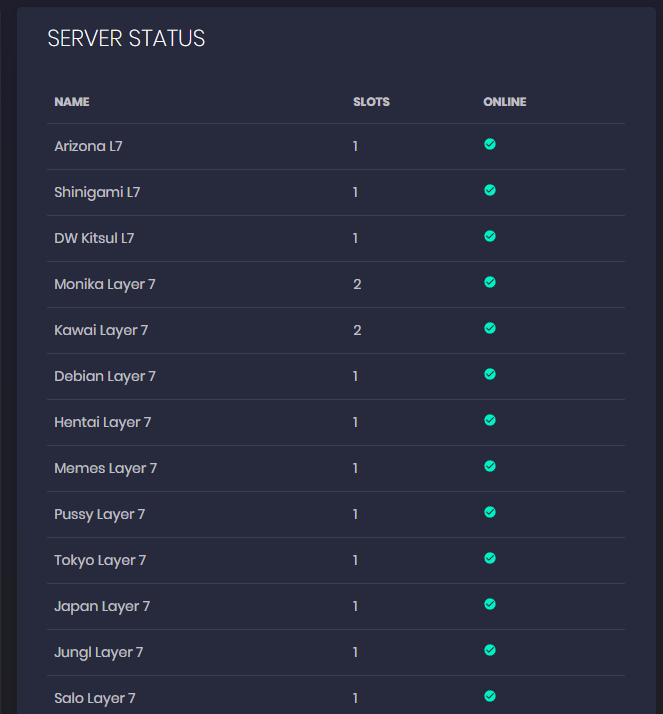Click the Kawai Layer 7 online checkmark

pos(490,328)
